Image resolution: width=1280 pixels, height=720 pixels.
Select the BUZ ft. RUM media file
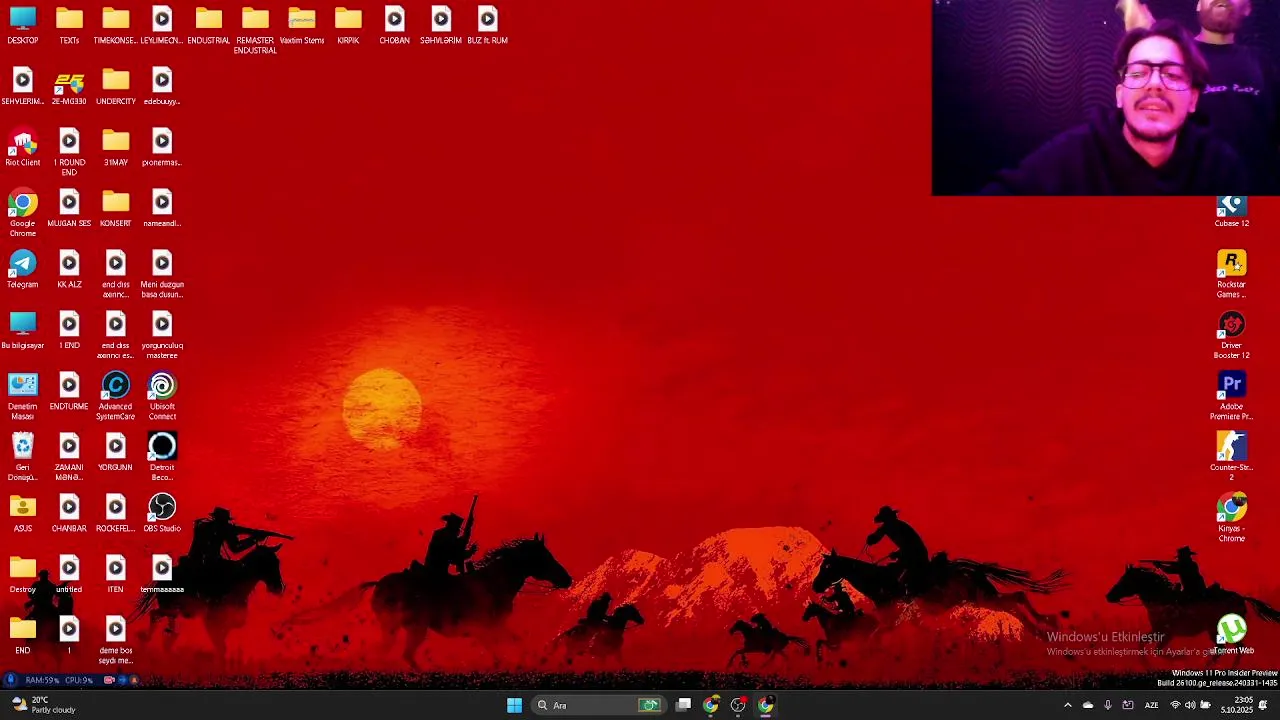click(487, 26)
